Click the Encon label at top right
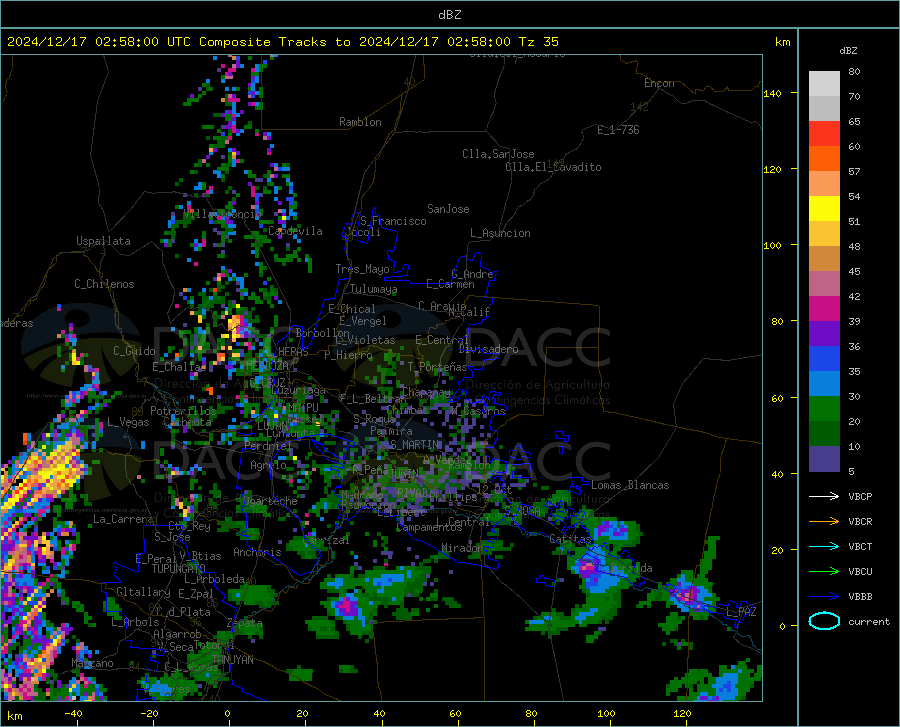Image resolution: width=900 pixels, height=727 pixels. tap(659, 83)
